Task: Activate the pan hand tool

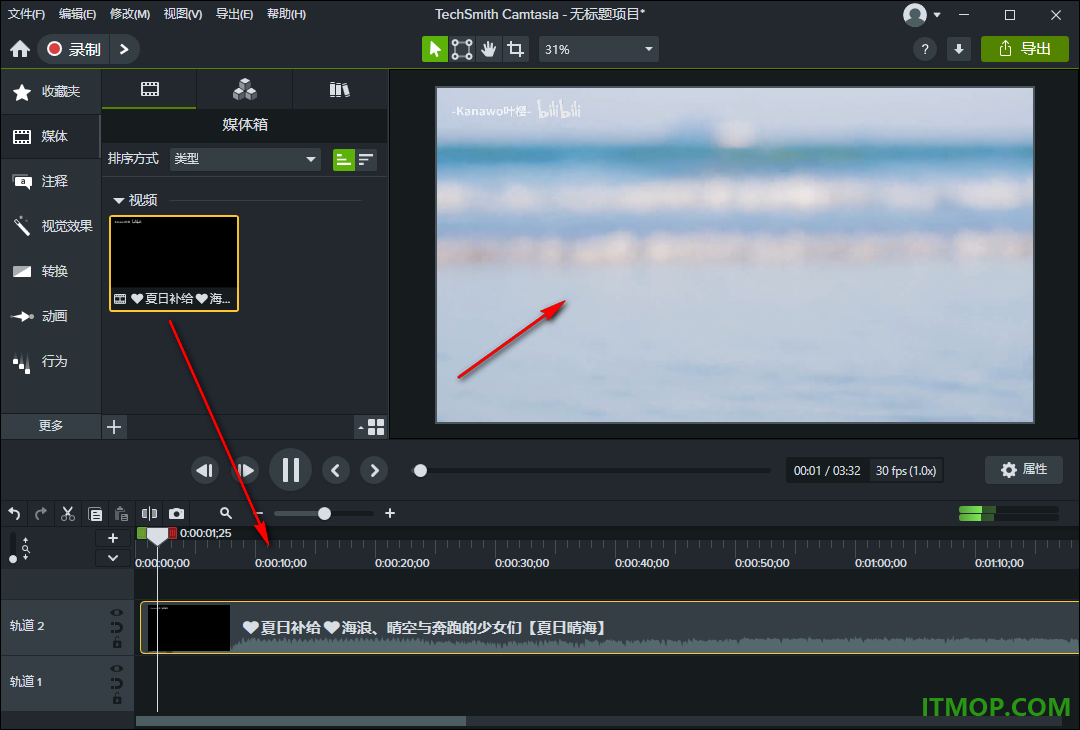Action: coord(488,49)
